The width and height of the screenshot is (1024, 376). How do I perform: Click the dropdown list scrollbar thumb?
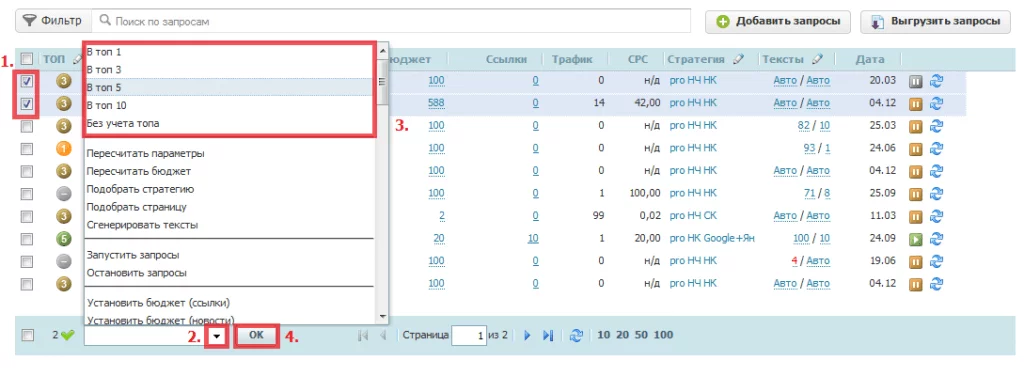point(383,81)
